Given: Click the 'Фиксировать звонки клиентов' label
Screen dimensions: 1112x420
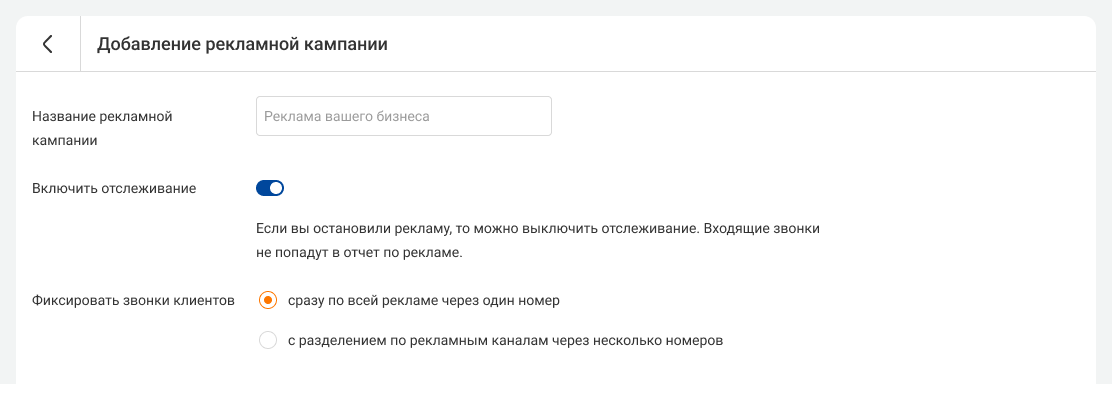Looking at the screenshot, I should tap(133, 300).
